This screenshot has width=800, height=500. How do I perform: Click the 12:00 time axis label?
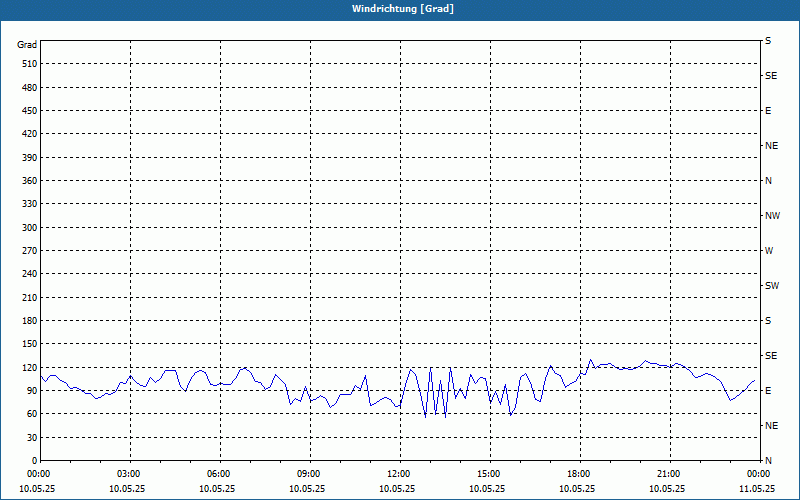(x=400, y=474)
